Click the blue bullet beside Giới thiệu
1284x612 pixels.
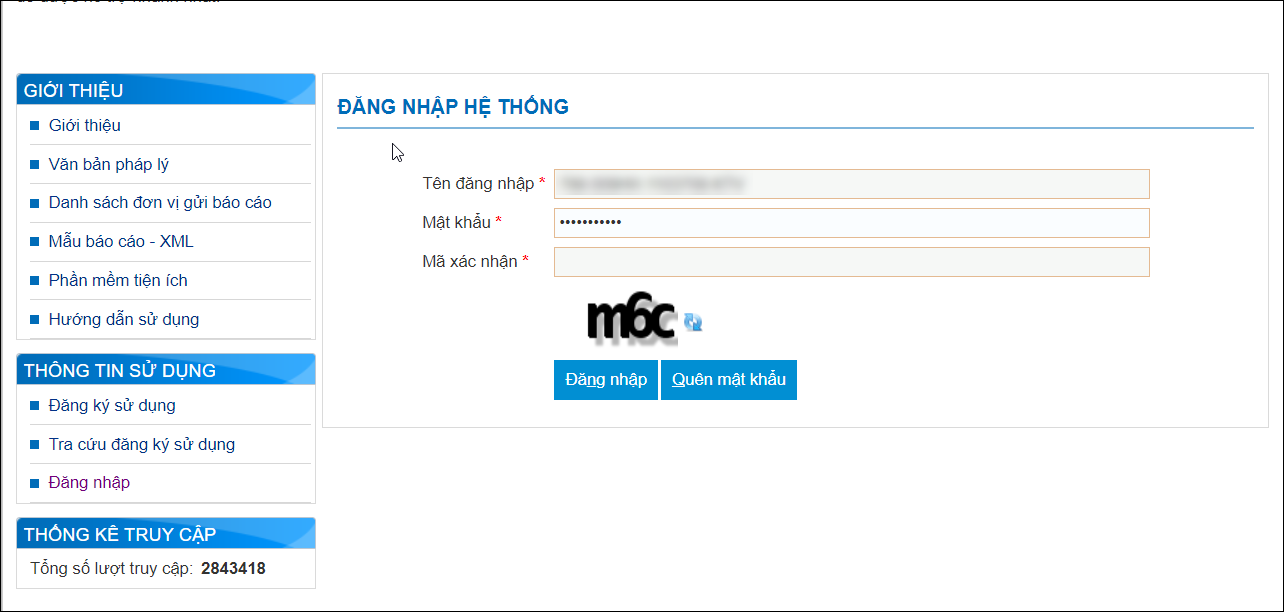(x=34, y=125)
